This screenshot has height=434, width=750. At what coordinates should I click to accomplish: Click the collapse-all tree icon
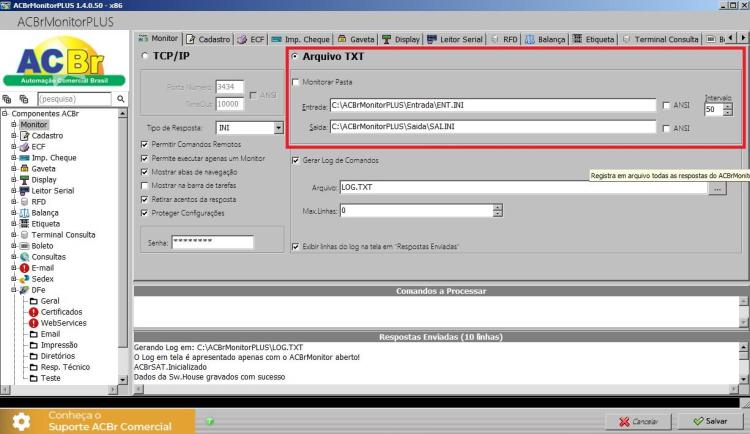[x=24, y=99]
